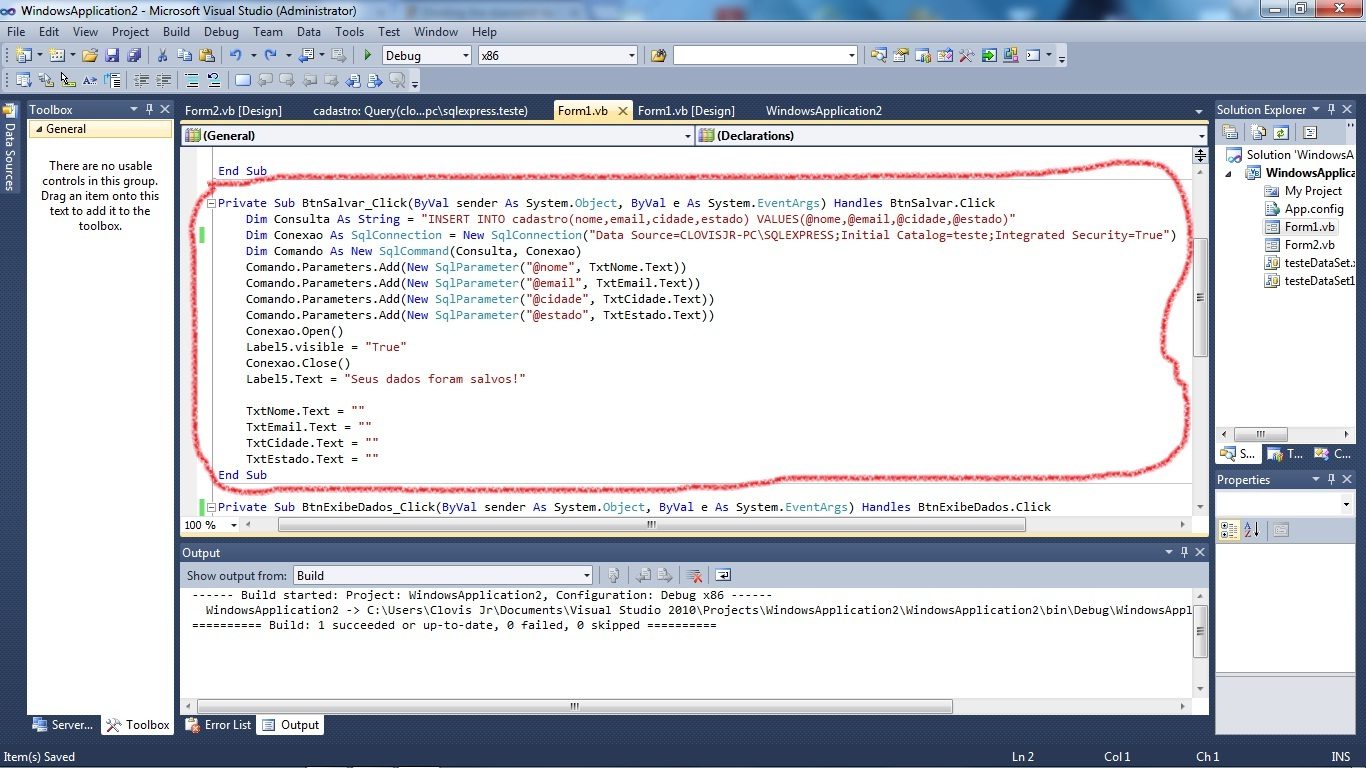
Task: Open Properties object selector dropdown
Action: [1345, 505]
